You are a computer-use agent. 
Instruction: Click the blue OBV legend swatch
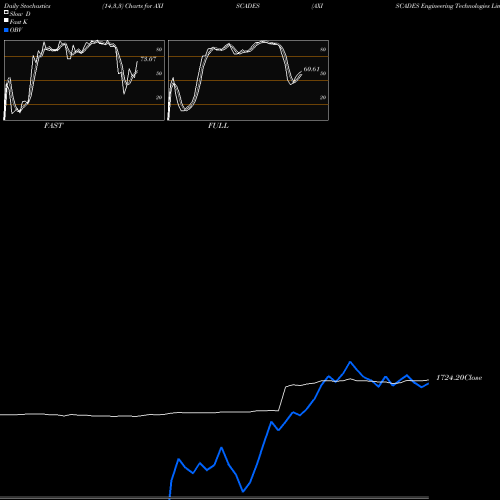pyautogui.click(x=6, y=30)
